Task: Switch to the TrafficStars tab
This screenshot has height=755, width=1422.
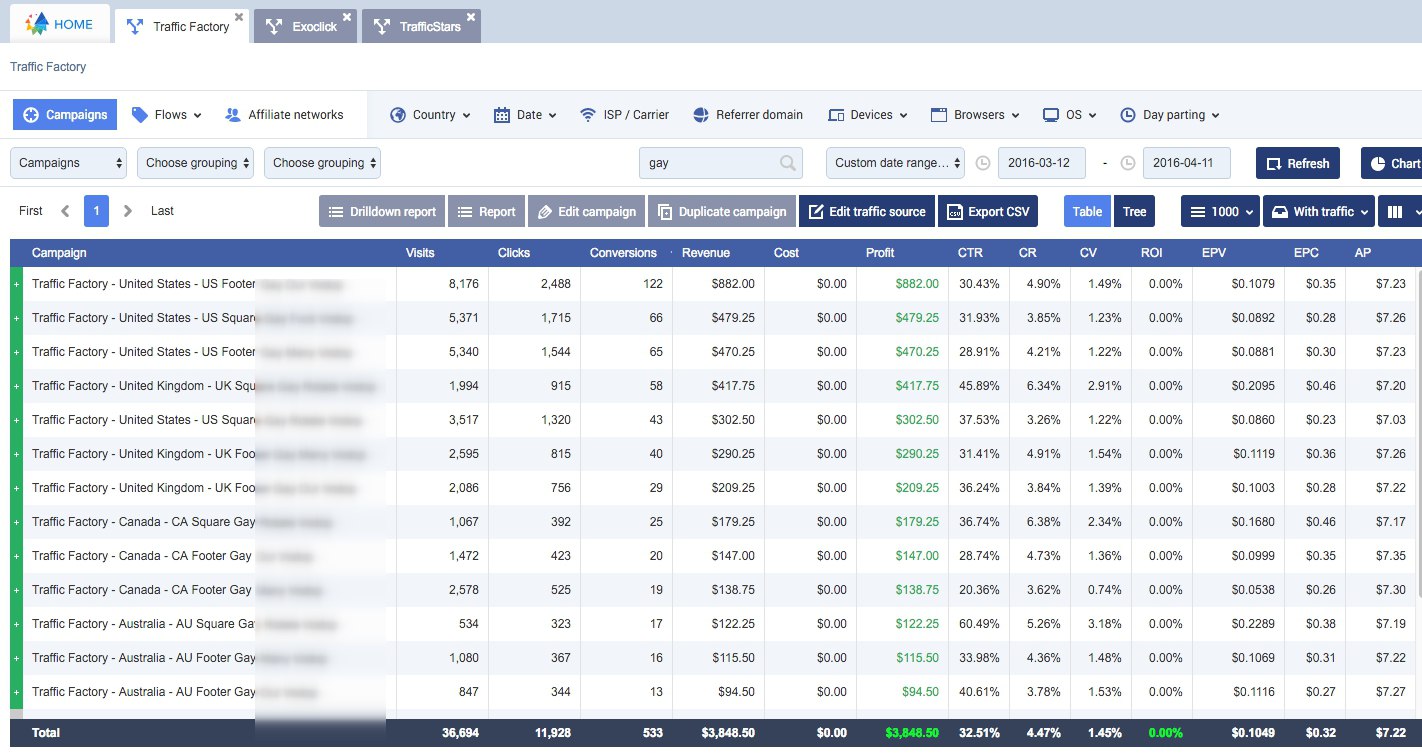Action: pyautogui.click(x=421, y=26)
